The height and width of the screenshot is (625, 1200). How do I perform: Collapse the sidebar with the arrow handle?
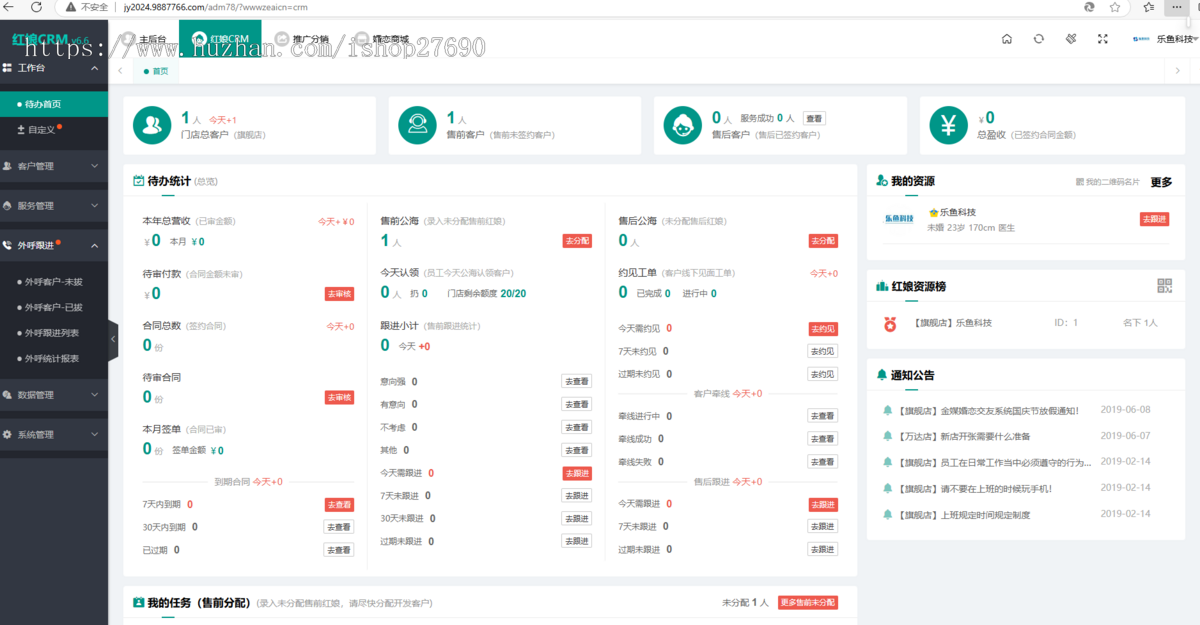pyautogui.click(x=113, y=340)
